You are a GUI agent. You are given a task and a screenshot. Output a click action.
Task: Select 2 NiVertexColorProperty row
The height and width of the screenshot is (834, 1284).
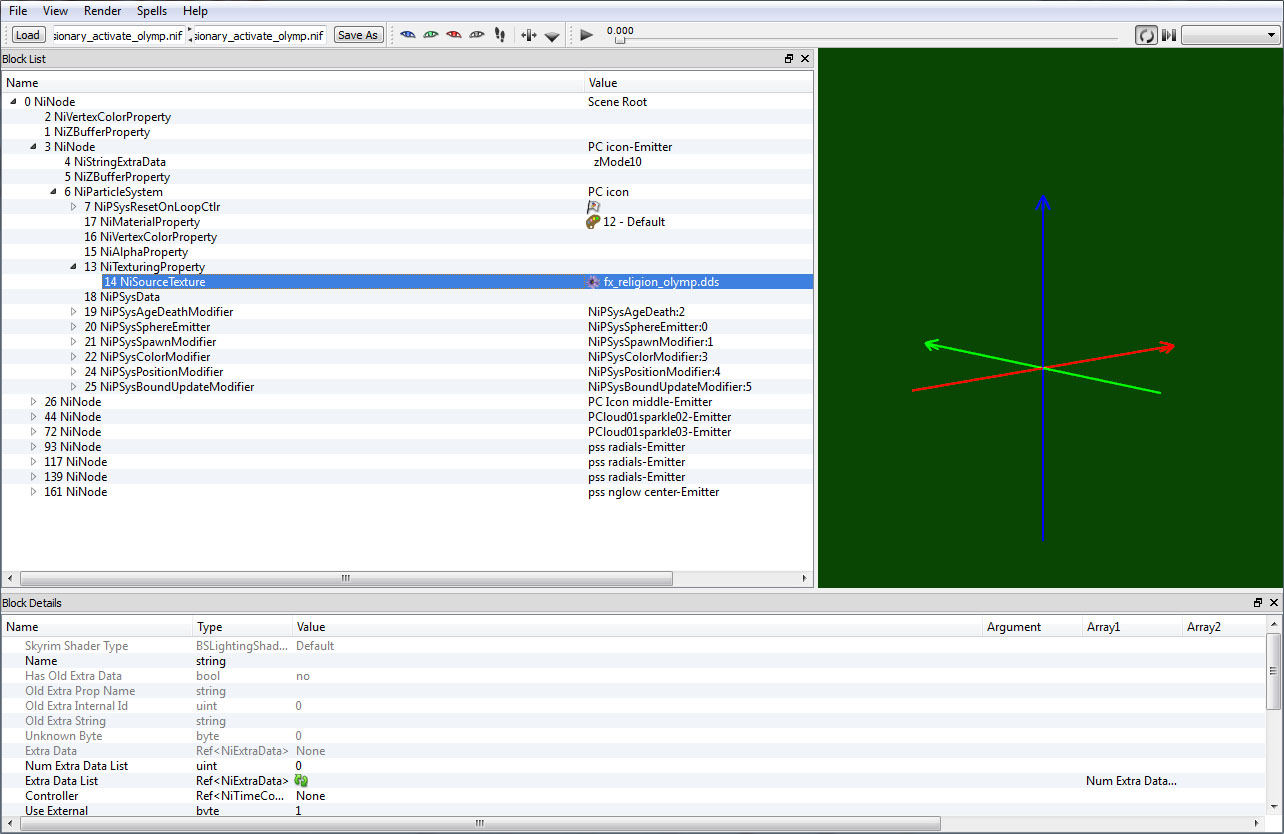coord(407,117)
